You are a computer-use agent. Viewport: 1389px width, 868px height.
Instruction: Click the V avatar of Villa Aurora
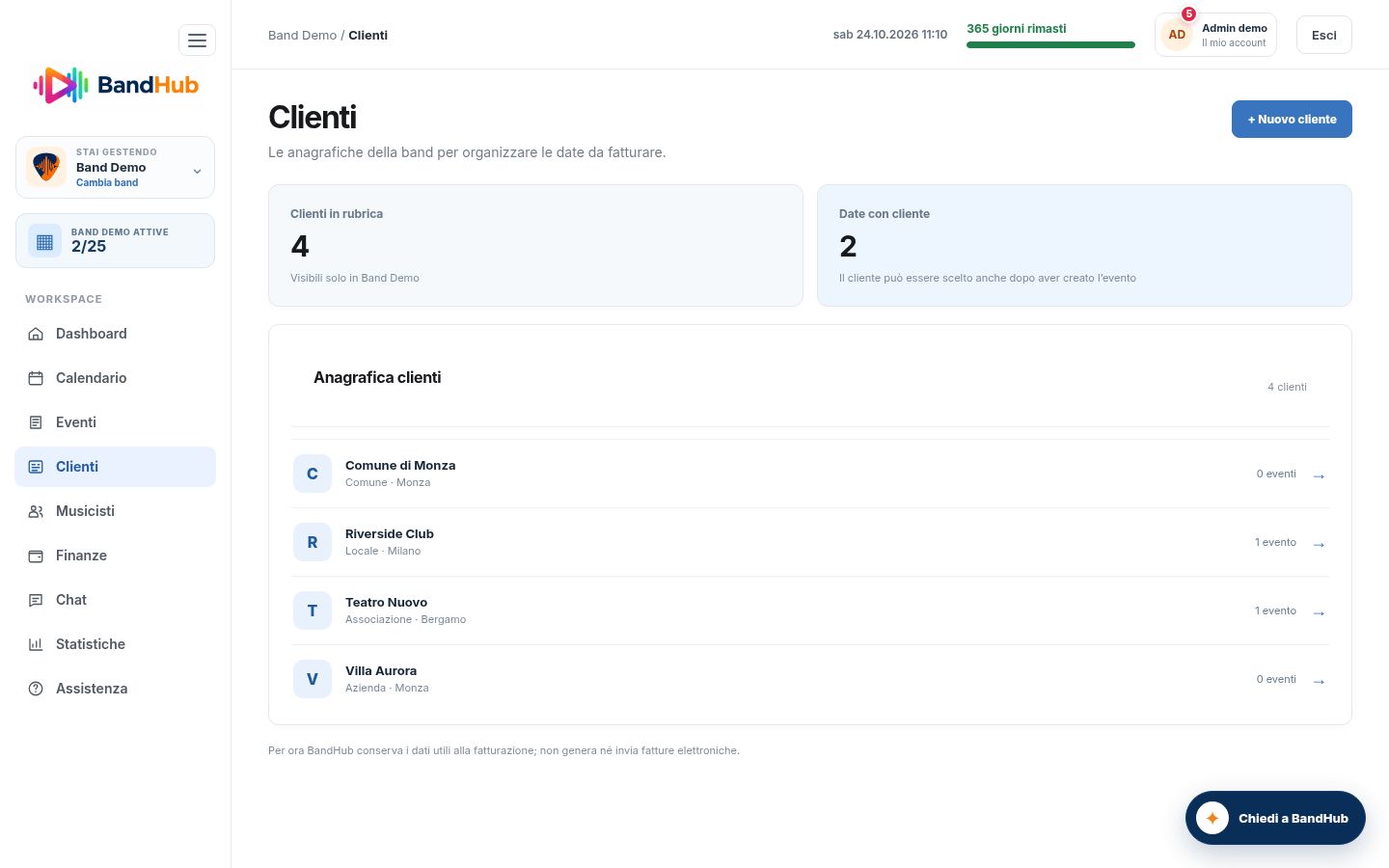tap(313, 679)
